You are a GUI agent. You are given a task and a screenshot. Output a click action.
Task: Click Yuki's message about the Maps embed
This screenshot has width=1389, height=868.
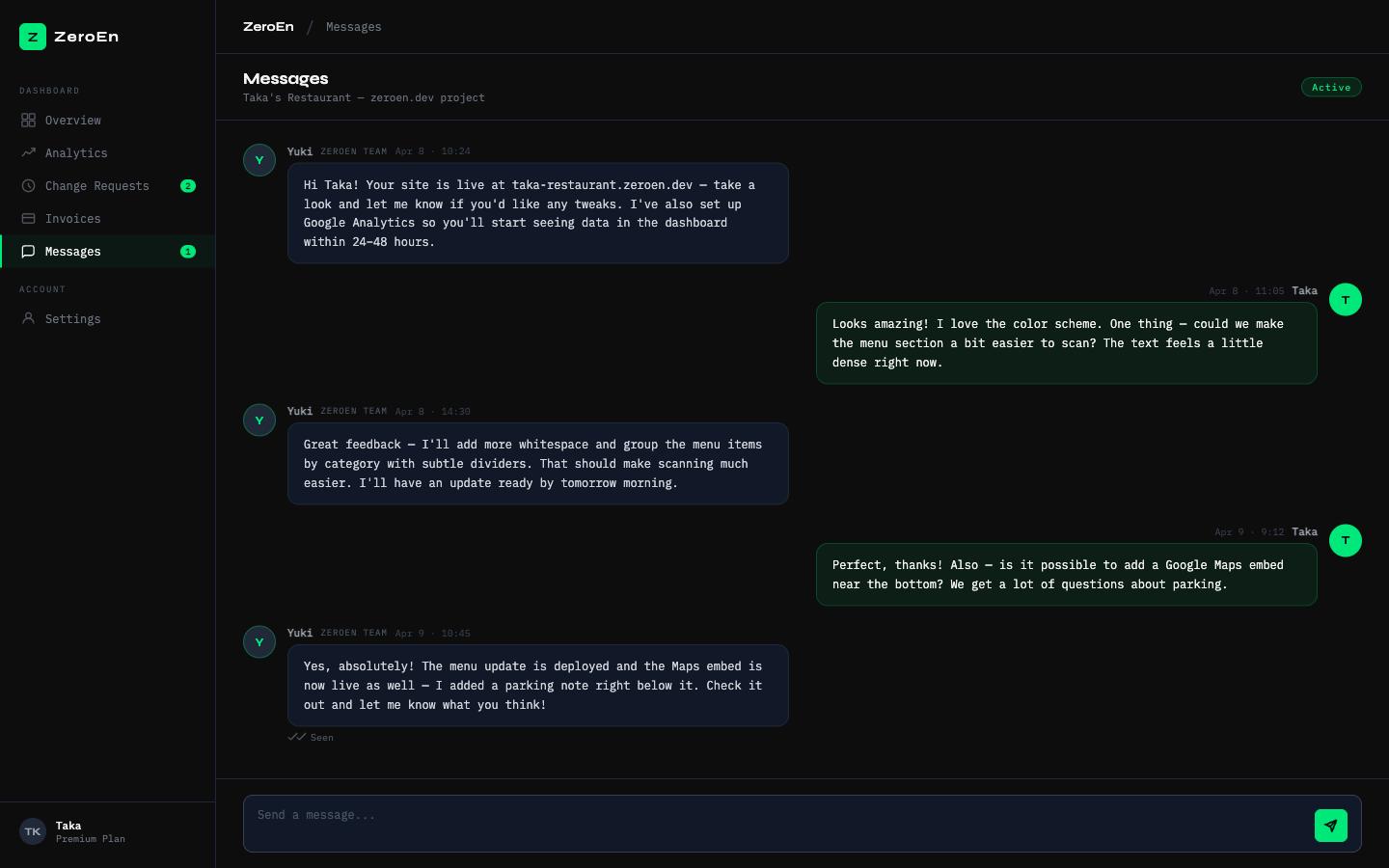[x=537, y=685]
